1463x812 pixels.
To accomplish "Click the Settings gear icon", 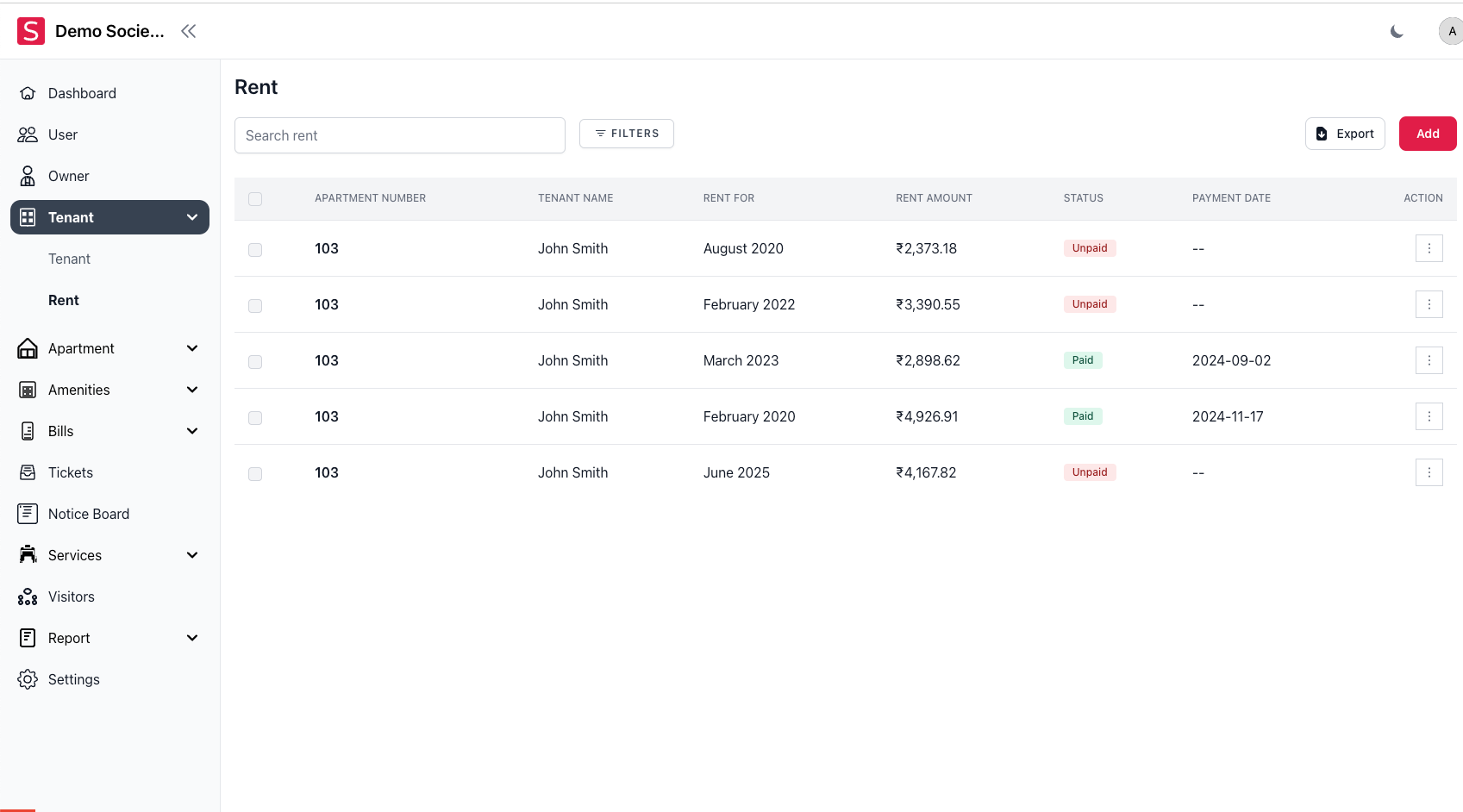I will (28, 679).
